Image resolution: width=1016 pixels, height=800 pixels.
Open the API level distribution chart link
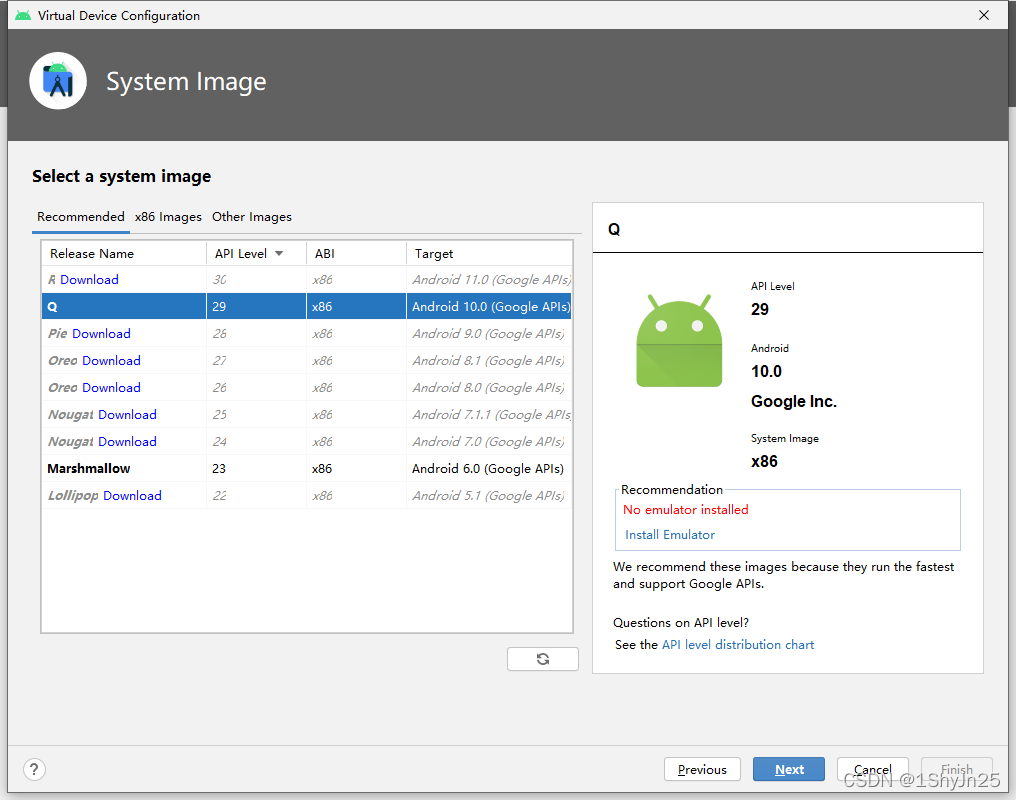tap(738, 645)
